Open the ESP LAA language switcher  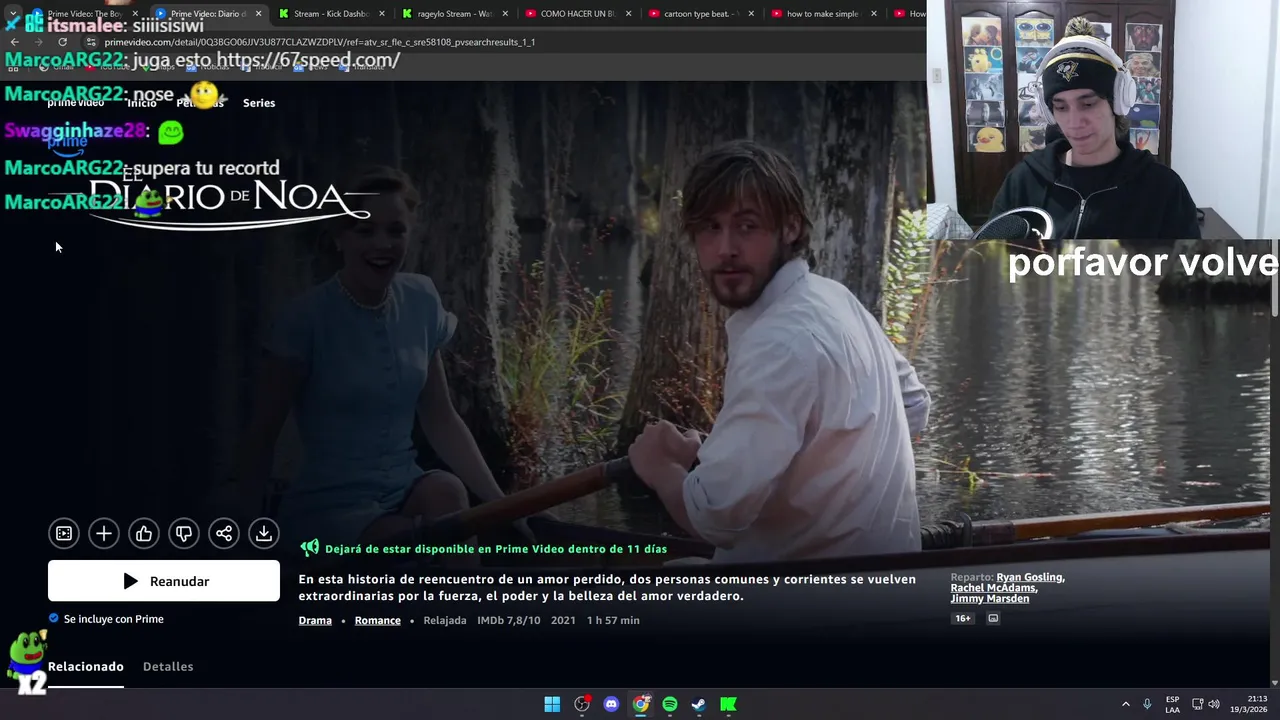click(1172, 704)
